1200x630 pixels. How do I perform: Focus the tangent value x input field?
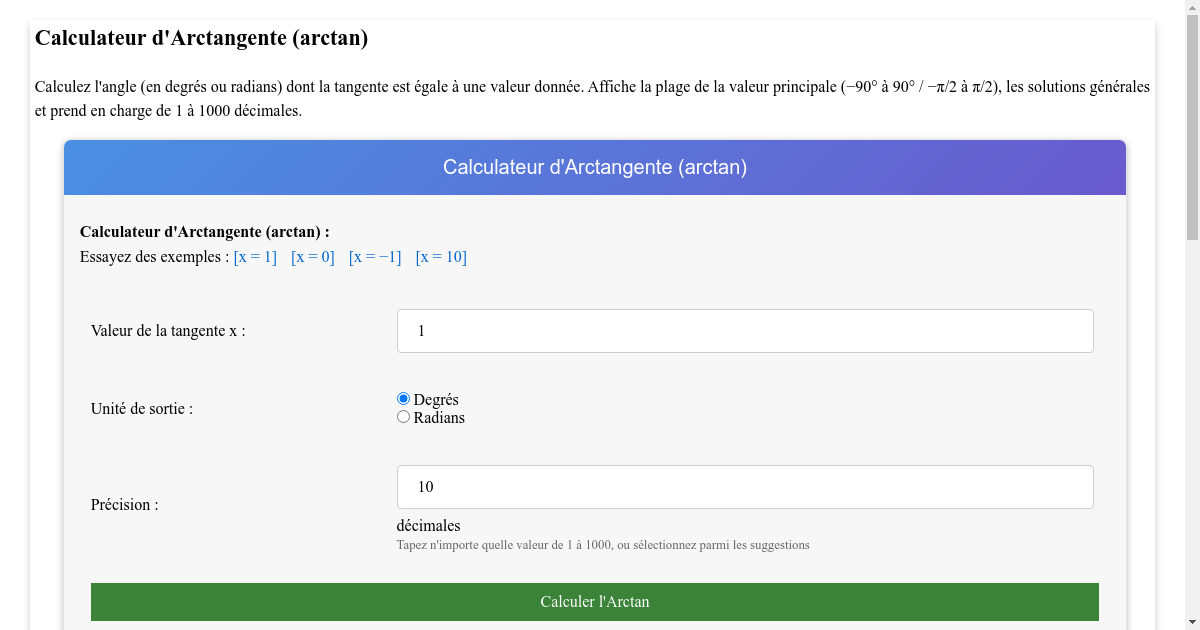(x=744, y=331)
